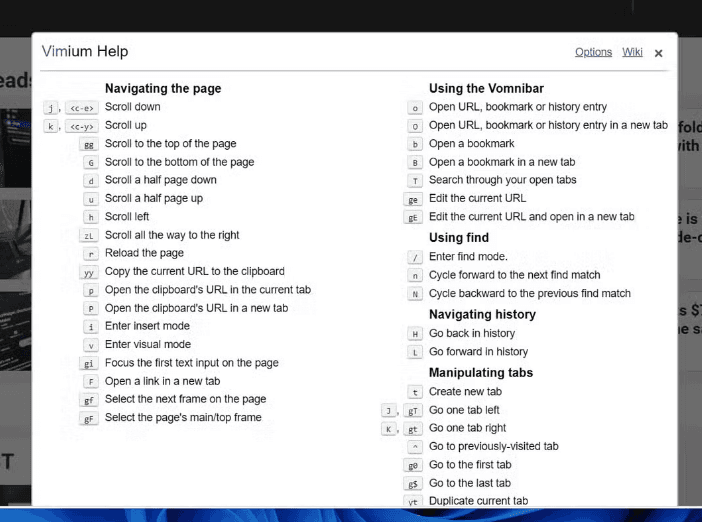
Task: Click the 'Using find' heading
Action: pyautogui.click(x=459, y=237)
